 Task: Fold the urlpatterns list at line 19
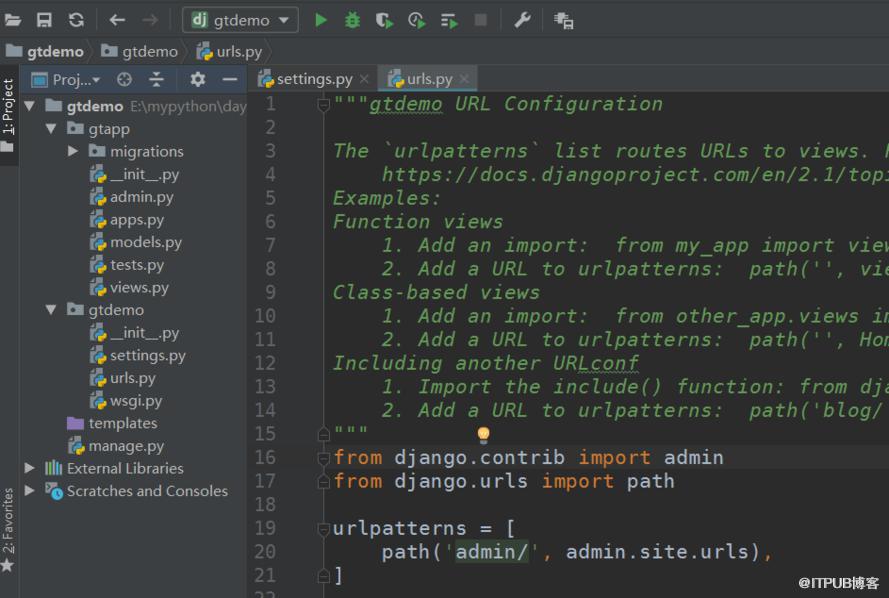323,529
